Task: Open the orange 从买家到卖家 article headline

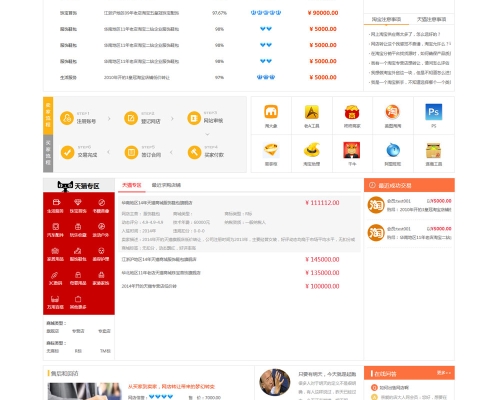Action: [171, 387]
